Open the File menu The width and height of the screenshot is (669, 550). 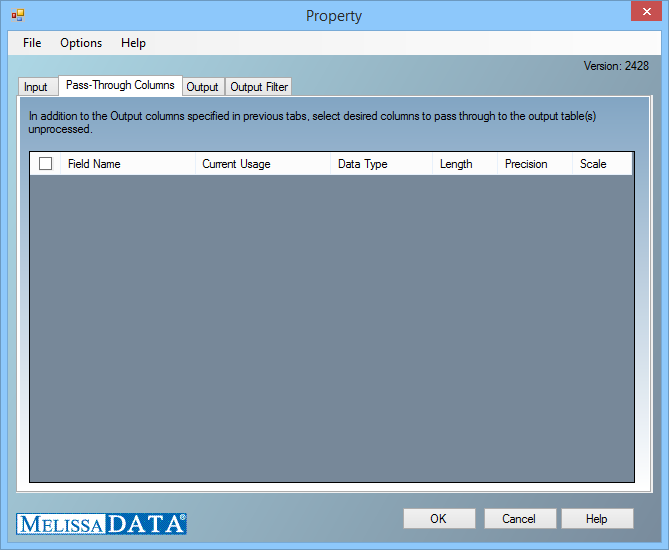tap(32, 43)
